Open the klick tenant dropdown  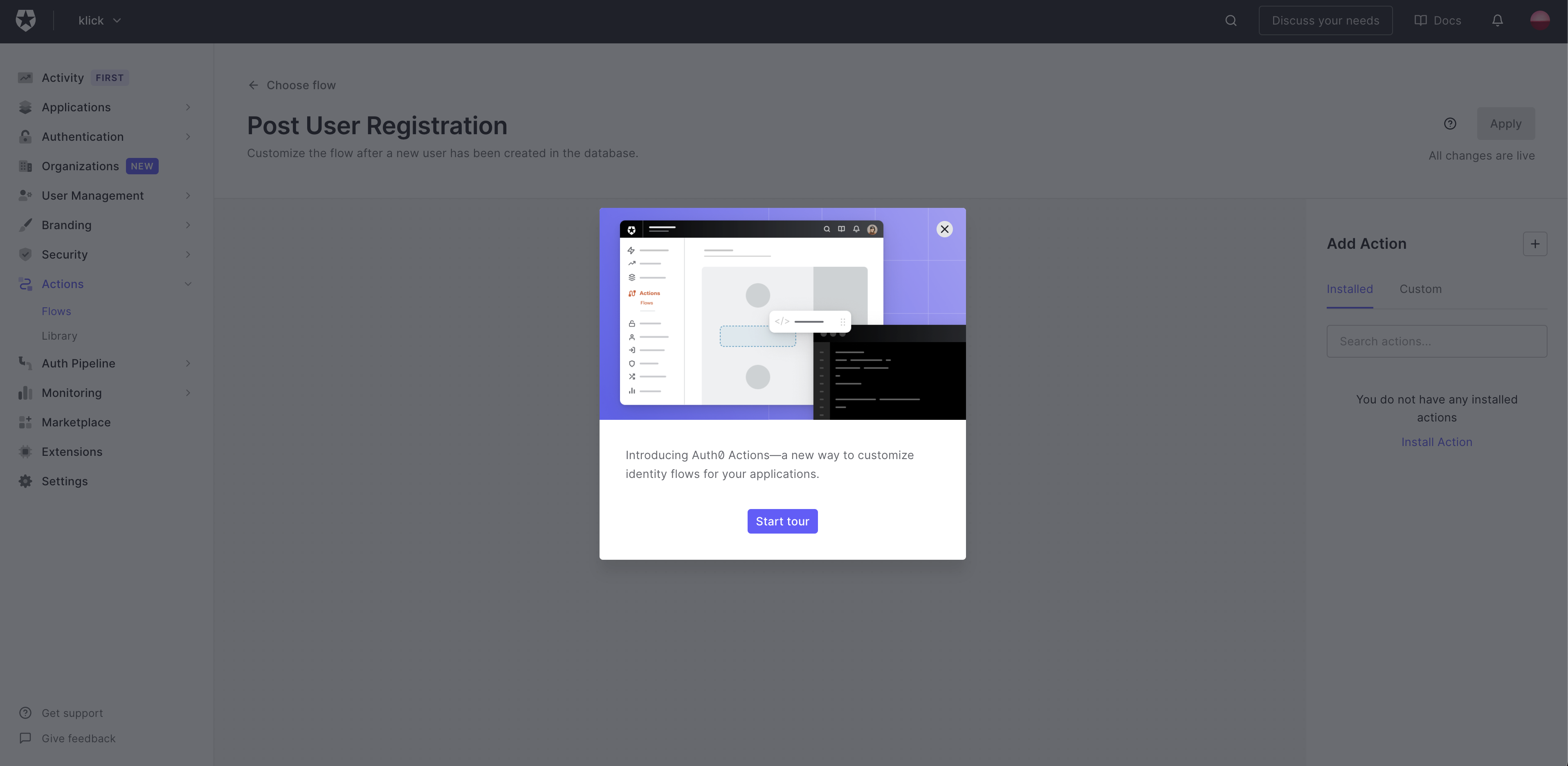(x=100, y=21)
